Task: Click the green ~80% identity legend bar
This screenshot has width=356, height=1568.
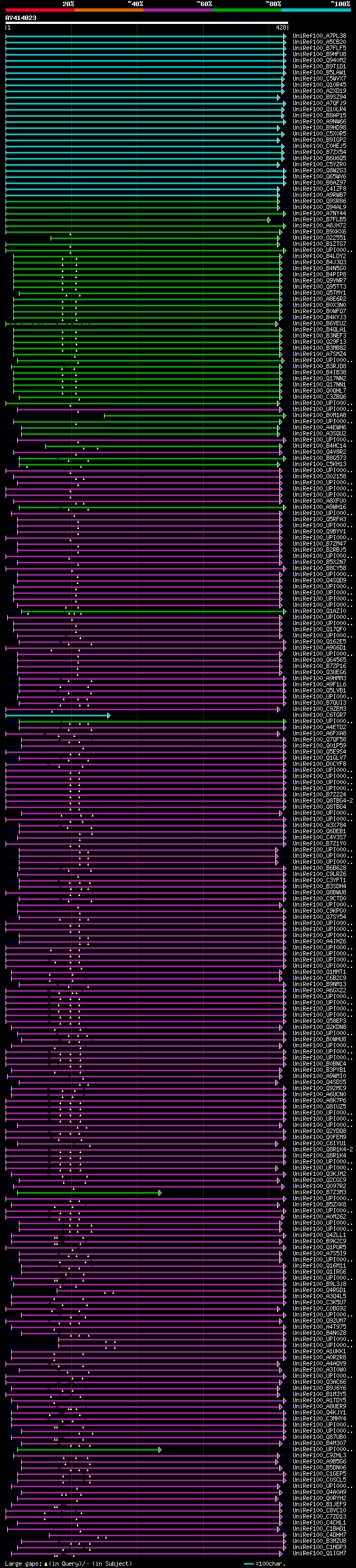Action: pyautogui.click(x=247, y=10)
